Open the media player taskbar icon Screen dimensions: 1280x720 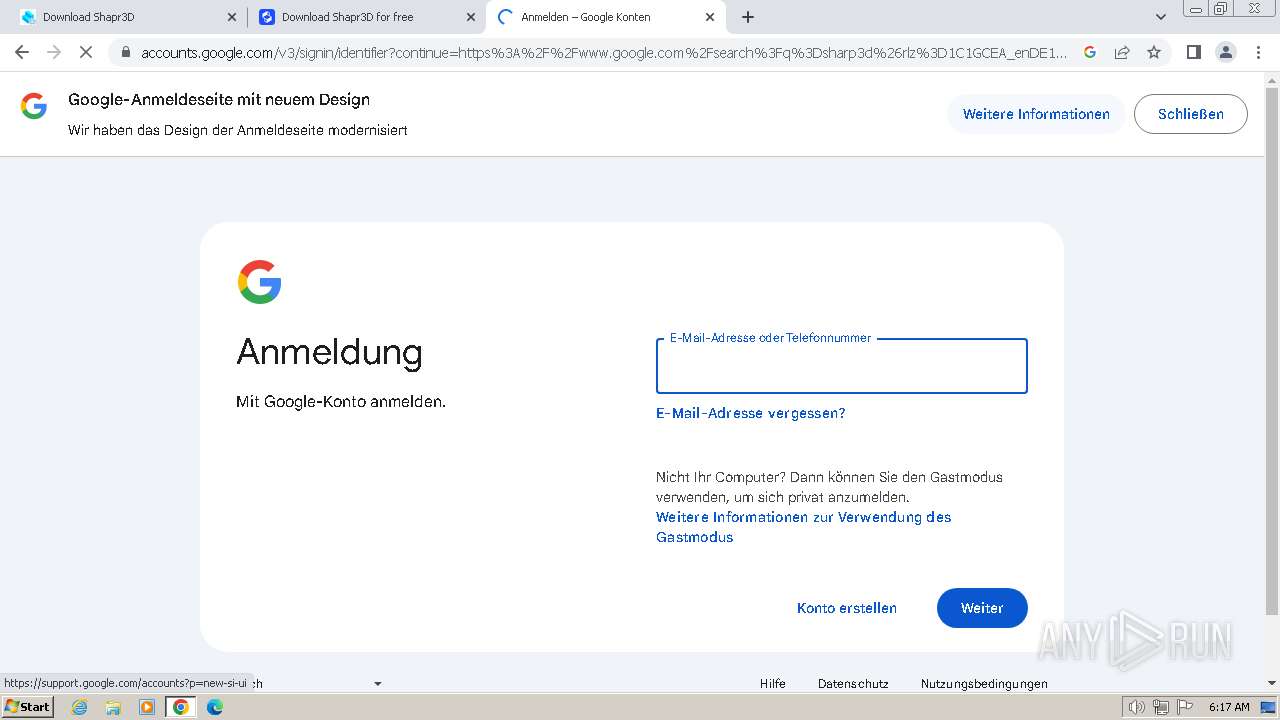(x=147, y=707)
